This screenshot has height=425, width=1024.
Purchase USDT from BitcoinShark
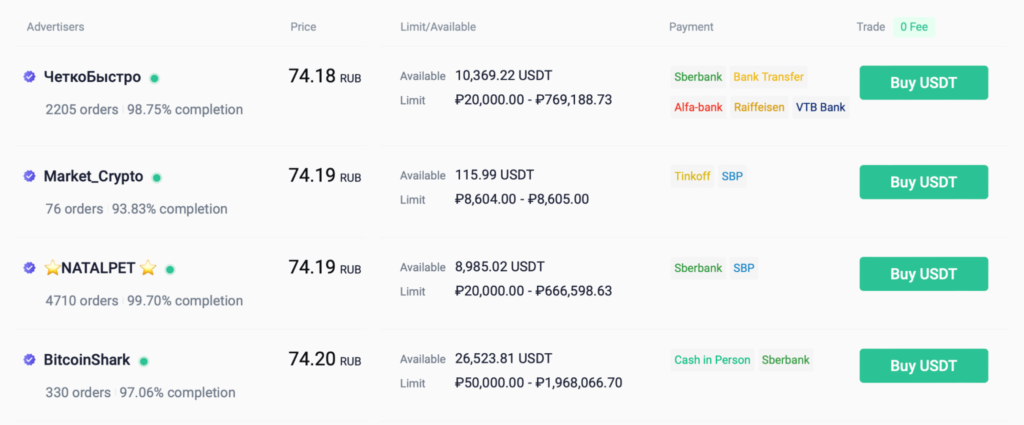pyautogui.click(x=923, y=366)
